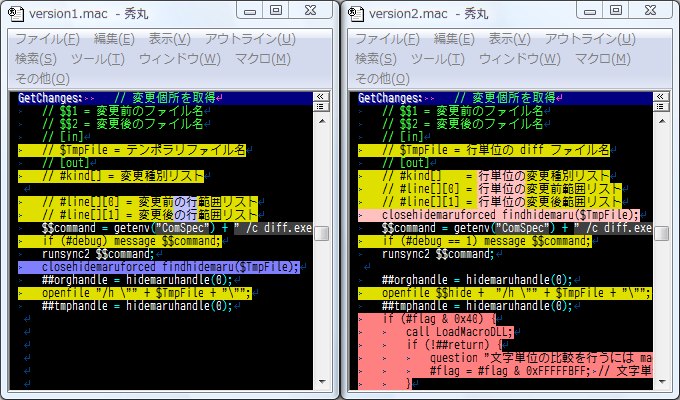The image size is (680, 400).
Task: Open 検索(S) menu in version1.mac
Action: coord(36,59)
